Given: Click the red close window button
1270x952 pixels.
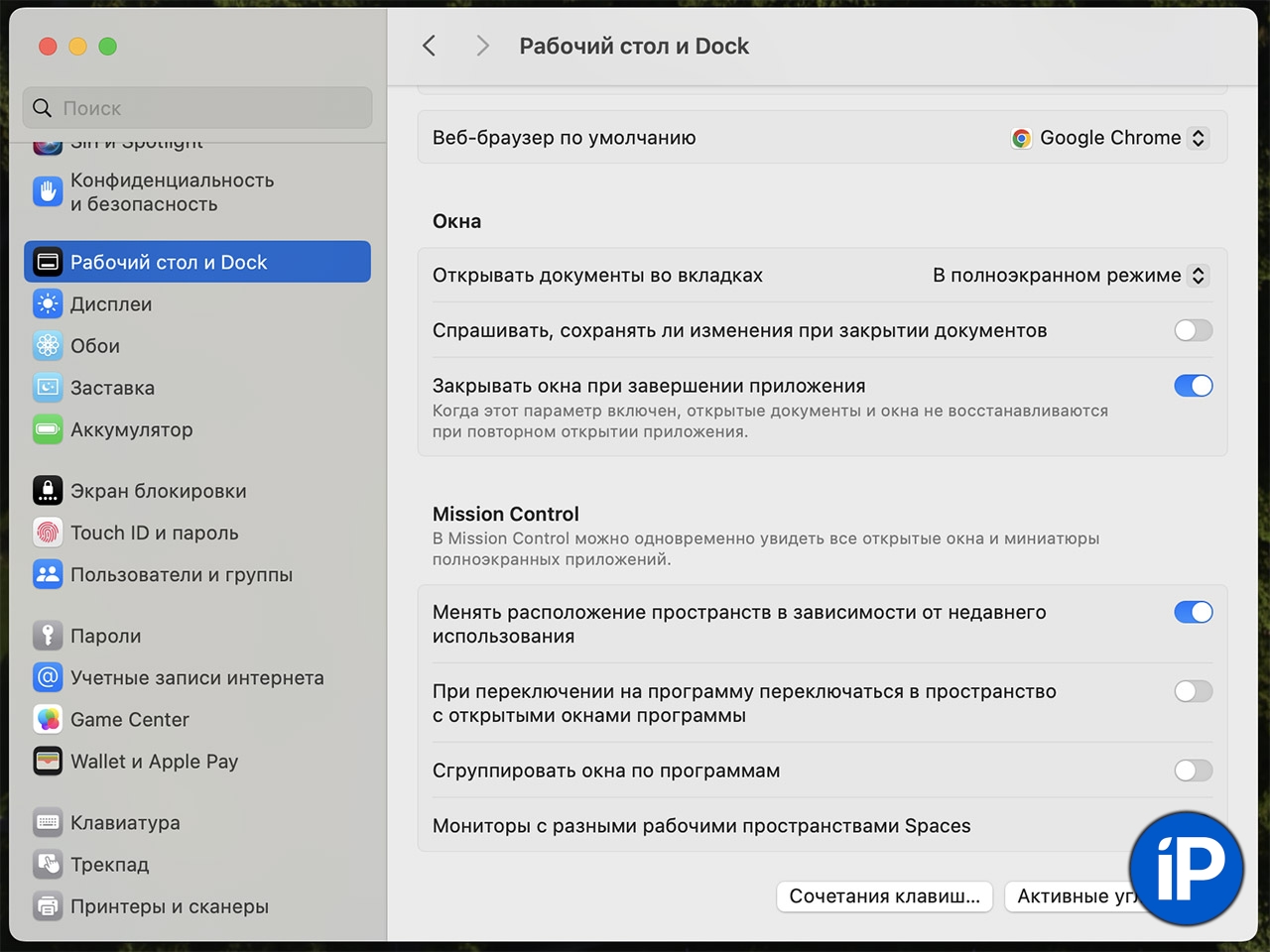Looking at the screenshot, I should click(48, 46).
